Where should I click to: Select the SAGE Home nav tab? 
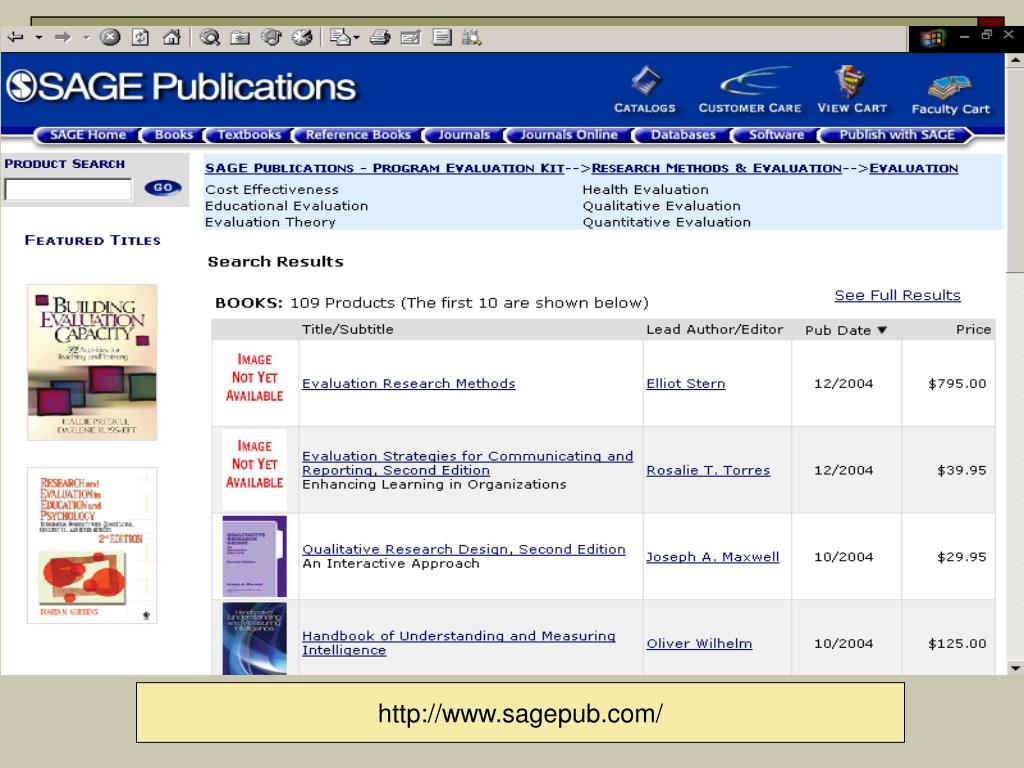(88, 135)
